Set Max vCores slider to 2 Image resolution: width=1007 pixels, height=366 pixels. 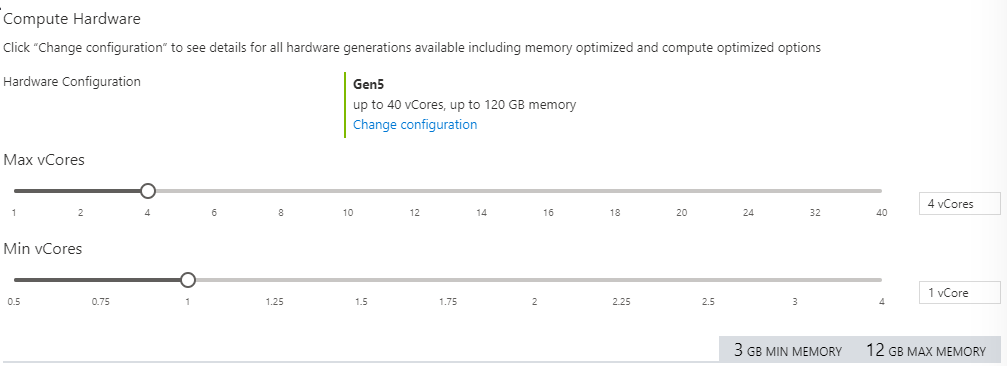[81, 191]
